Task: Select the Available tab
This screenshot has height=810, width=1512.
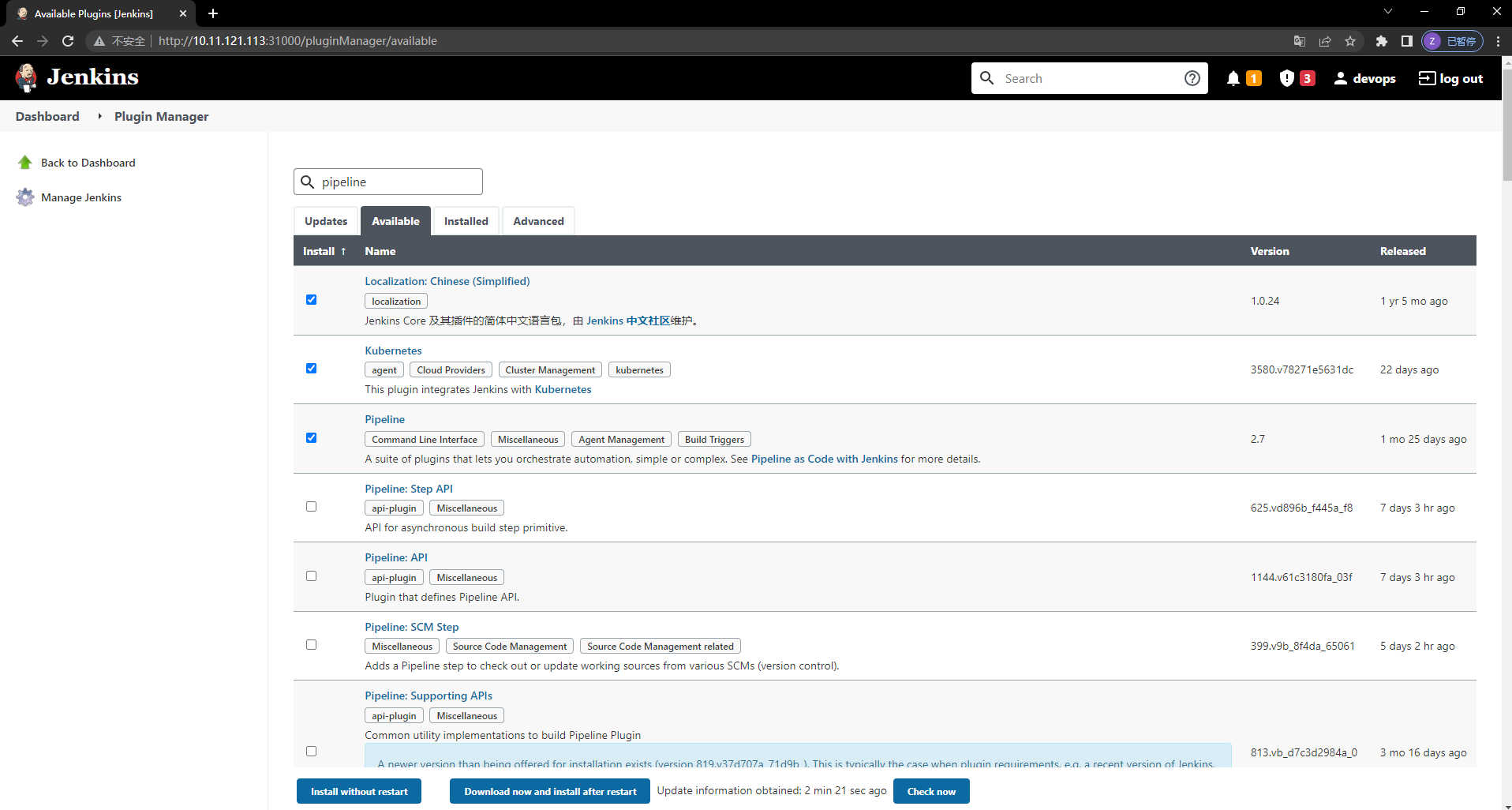Action: 395,221
